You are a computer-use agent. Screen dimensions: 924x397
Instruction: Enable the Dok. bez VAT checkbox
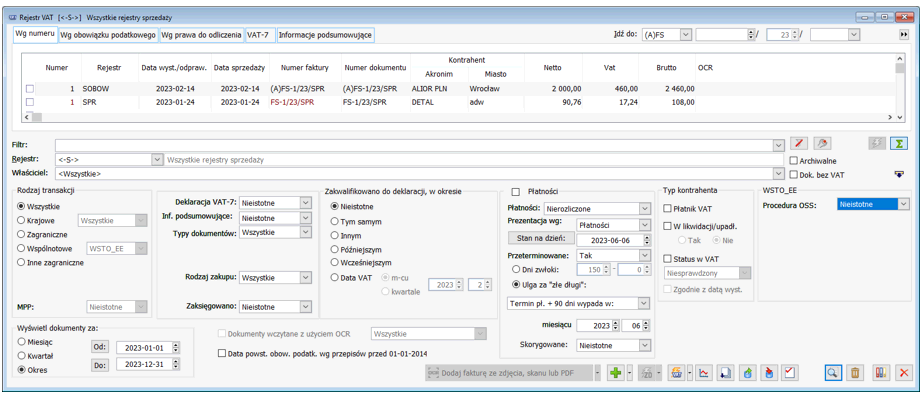click(793, 174)
